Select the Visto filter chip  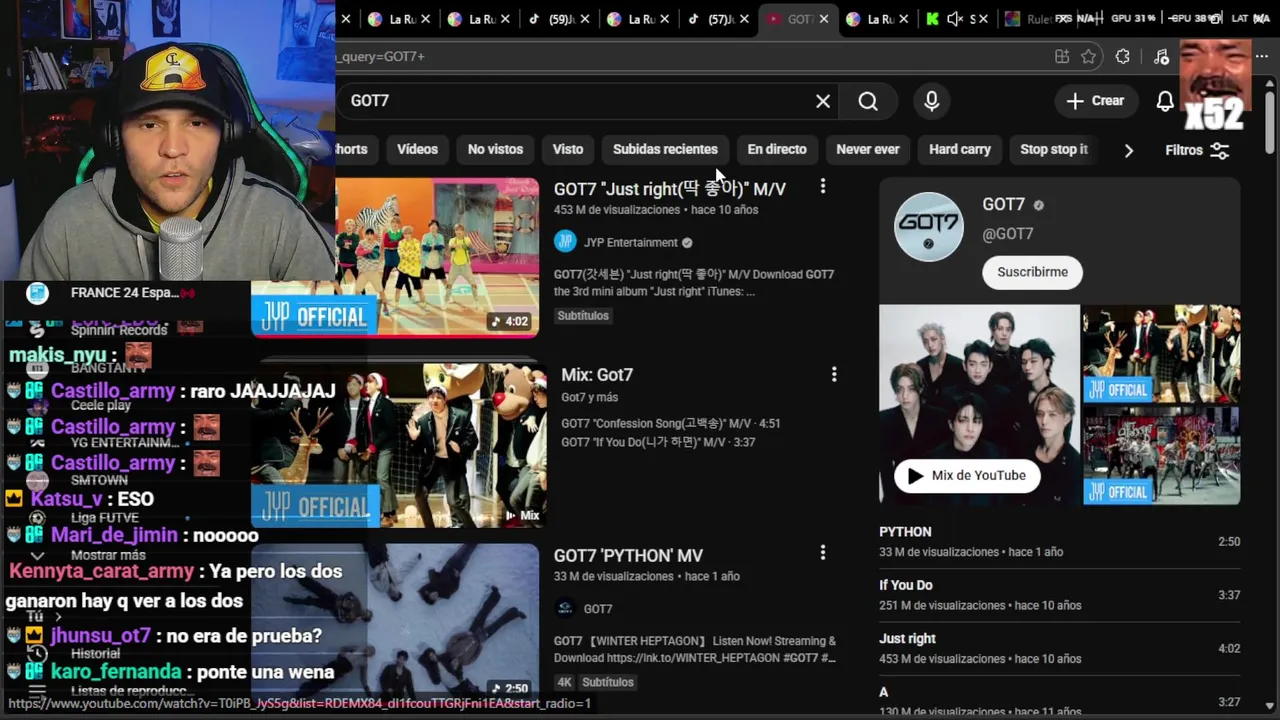(x=568, y=149)
